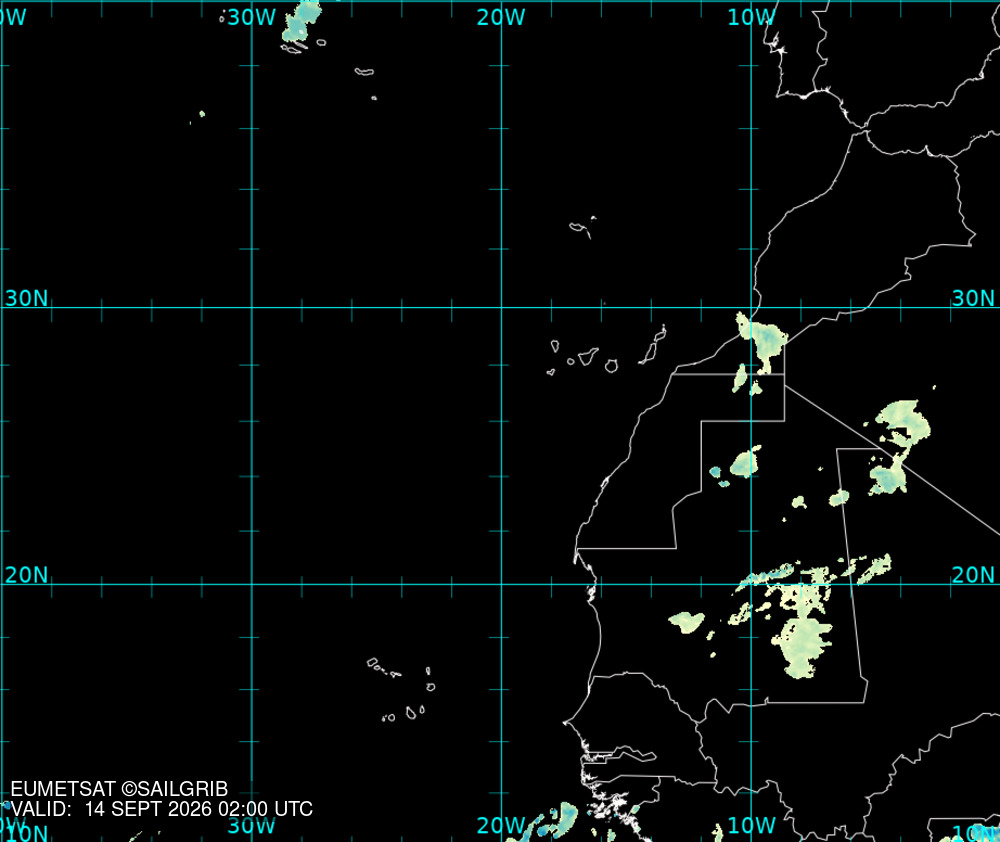
Task: Click the 20W label along the top
Action: coord(501,17)
